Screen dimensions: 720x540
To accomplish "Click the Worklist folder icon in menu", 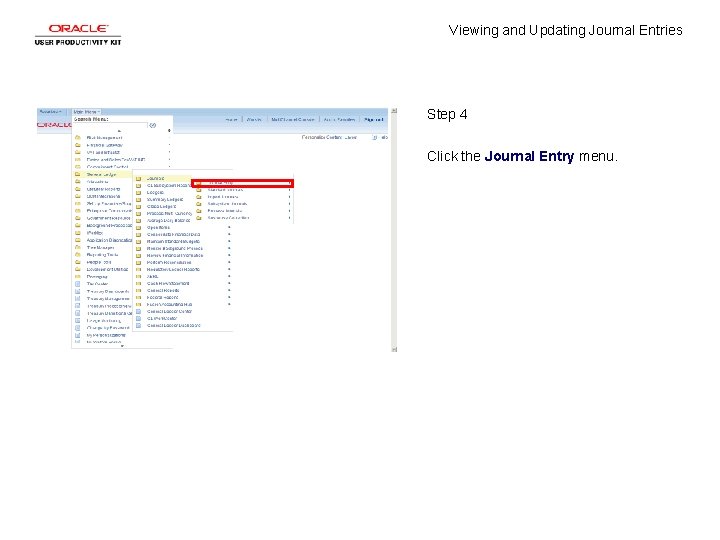I will tap(78, 233).
